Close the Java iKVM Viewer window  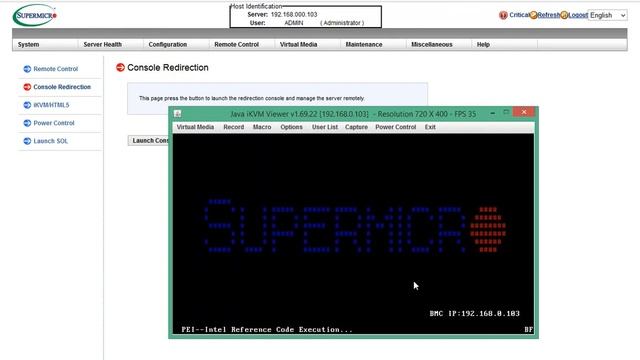(x=524, y=112)
